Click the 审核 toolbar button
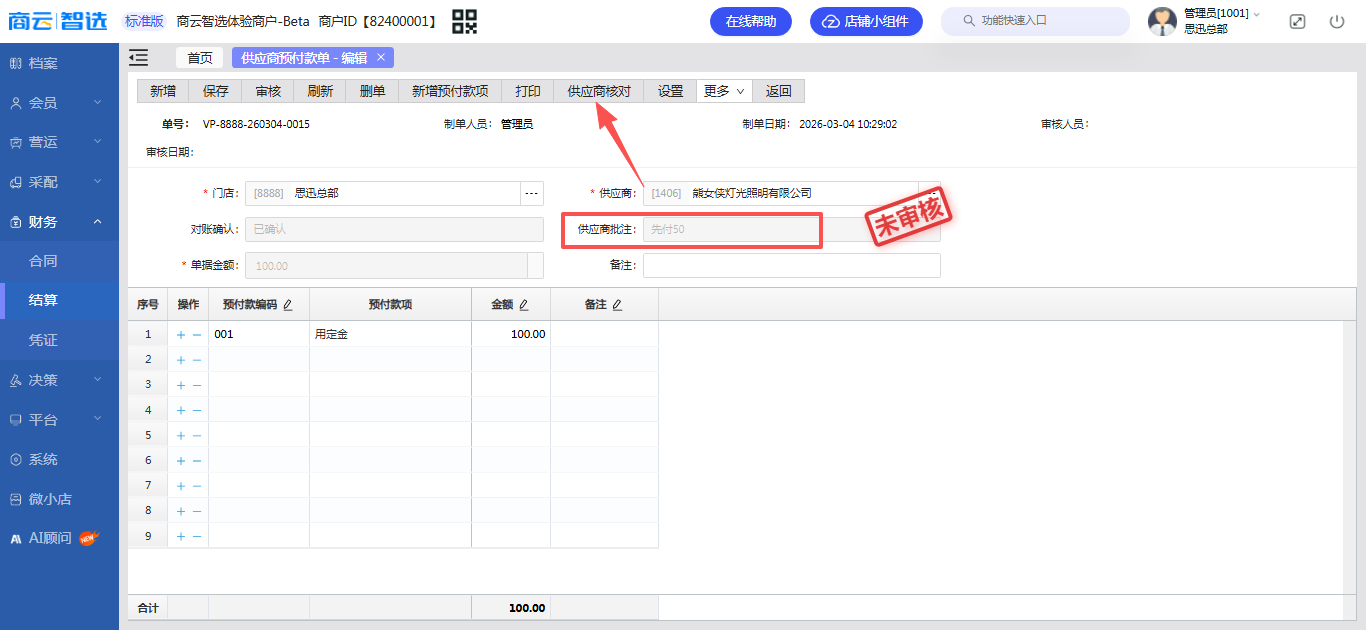Viewport: 1366px width, 630px height. (x=268, y=91)
